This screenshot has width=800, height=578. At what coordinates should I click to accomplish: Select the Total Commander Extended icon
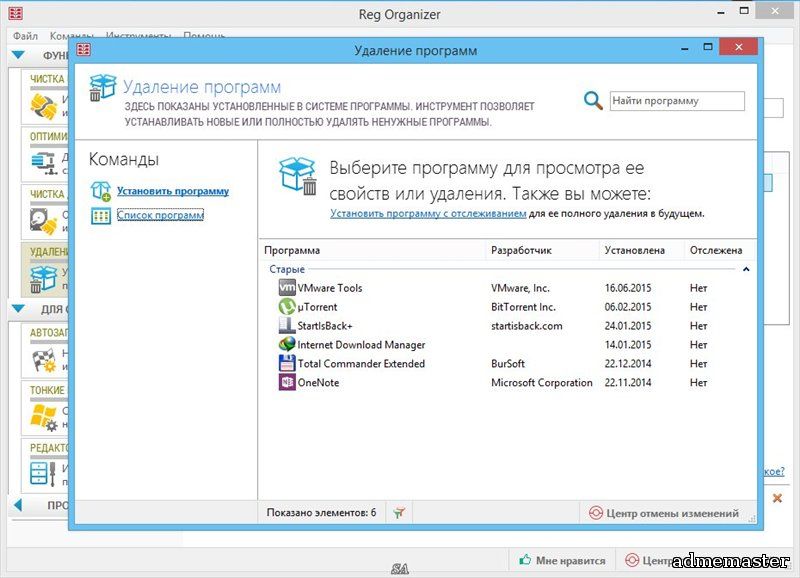click(287, 364)
